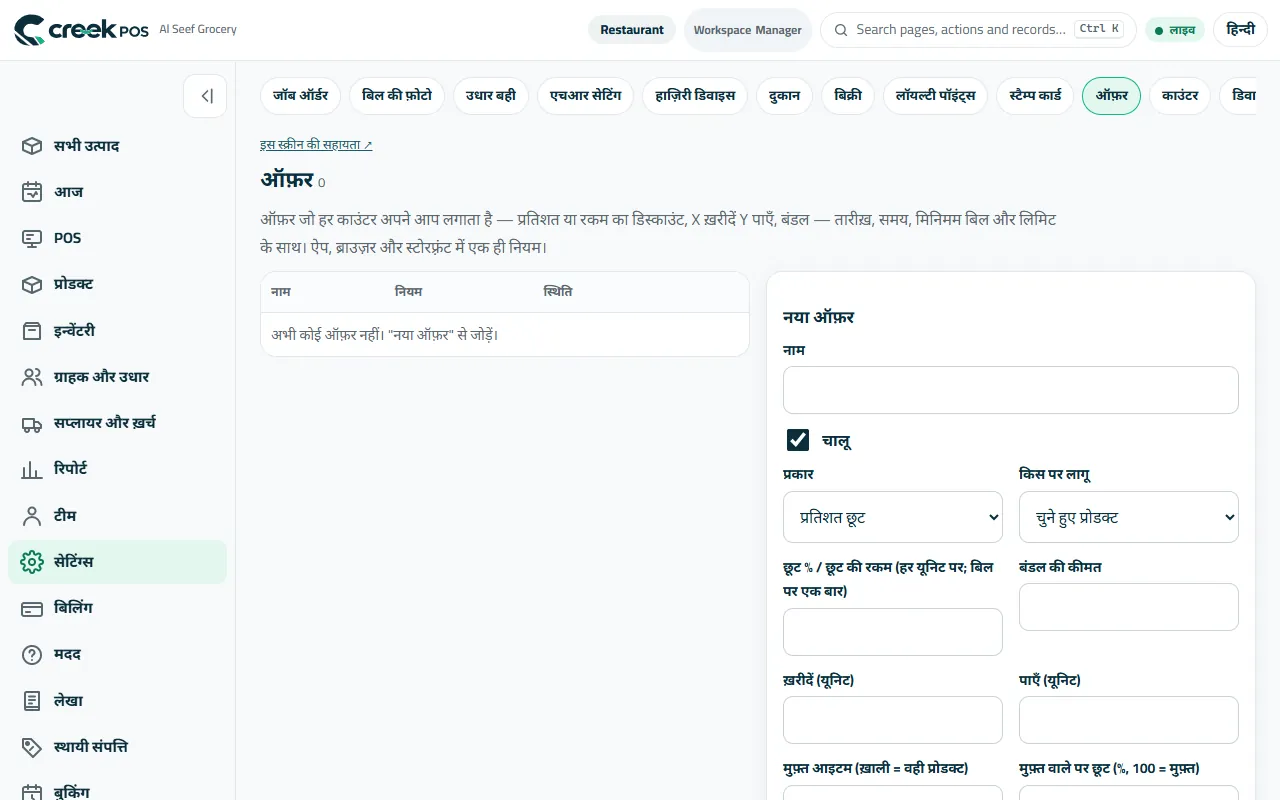Click the रिपोर्ट bar chart icon
Screen dimensions: 1280x800
(32, 469)
